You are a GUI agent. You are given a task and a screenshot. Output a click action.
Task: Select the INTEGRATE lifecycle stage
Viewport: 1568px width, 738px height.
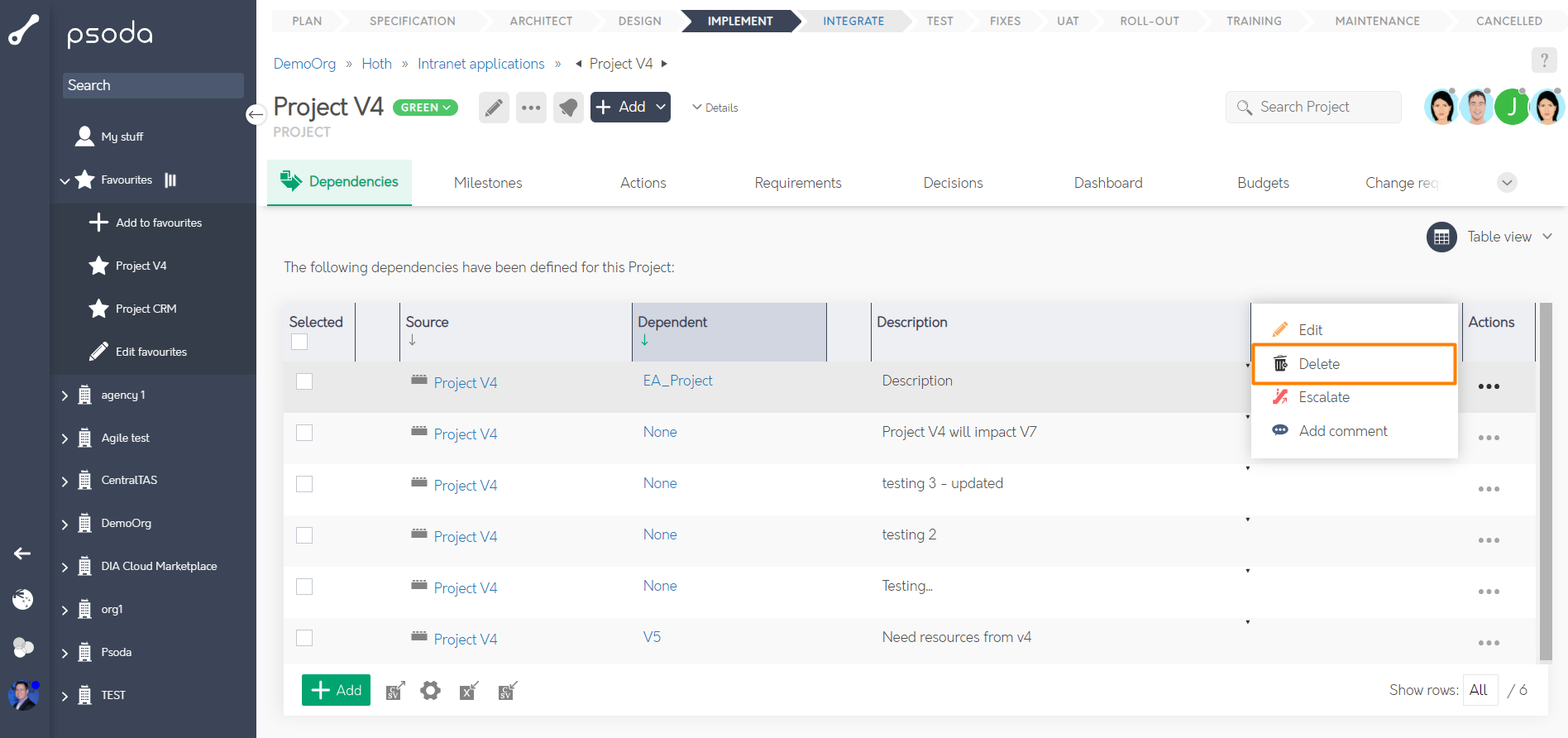pos(853,21)
